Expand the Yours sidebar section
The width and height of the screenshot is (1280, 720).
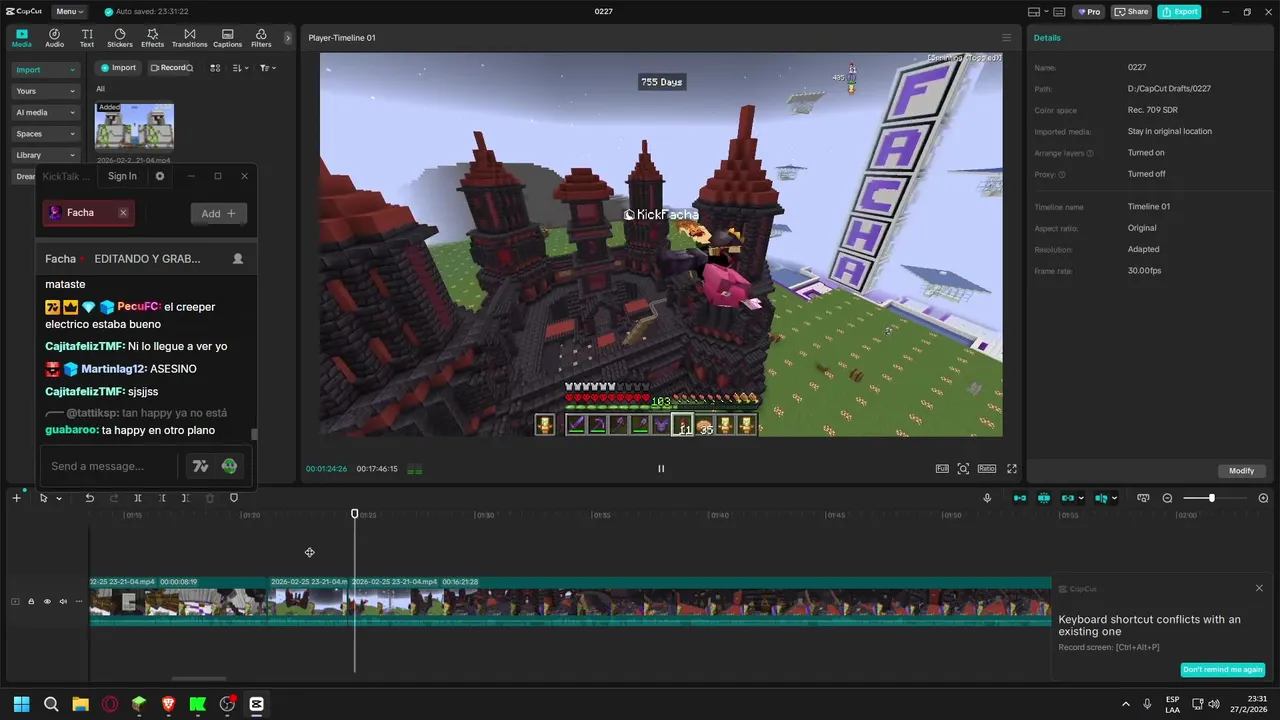(x=45, y=91)
